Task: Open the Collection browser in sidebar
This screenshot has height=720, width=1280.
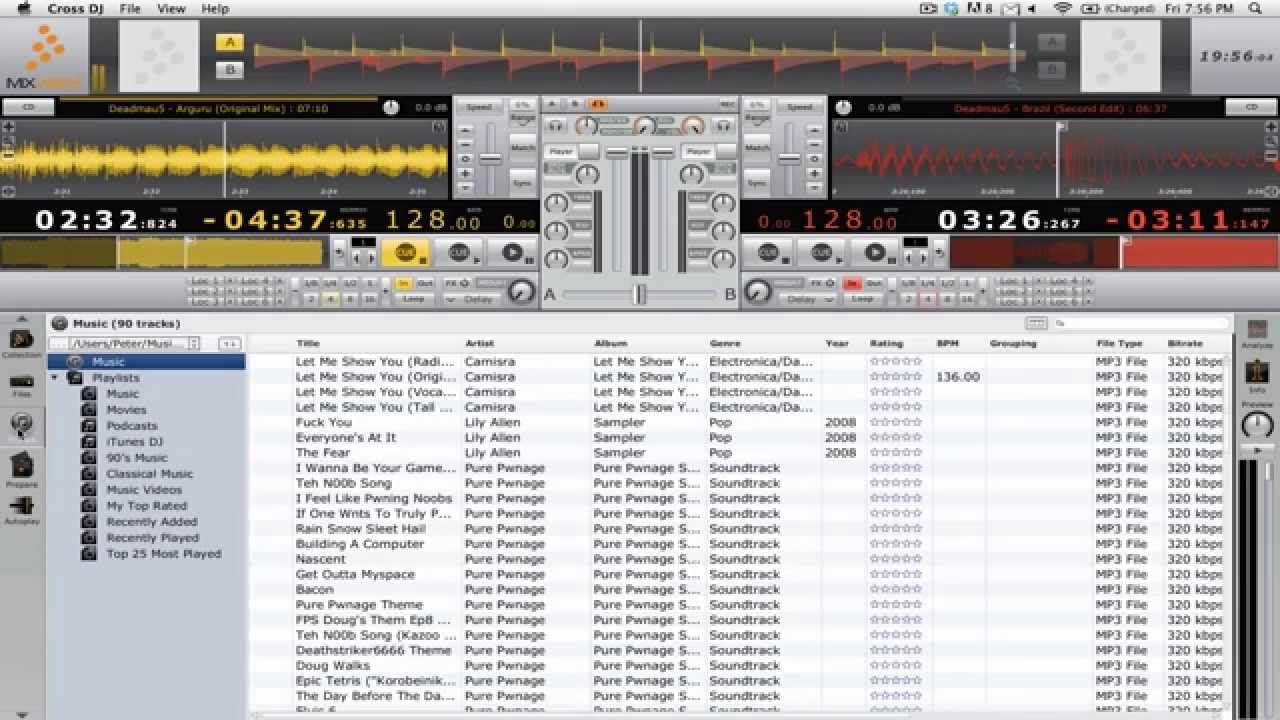Action: (21, 341)
